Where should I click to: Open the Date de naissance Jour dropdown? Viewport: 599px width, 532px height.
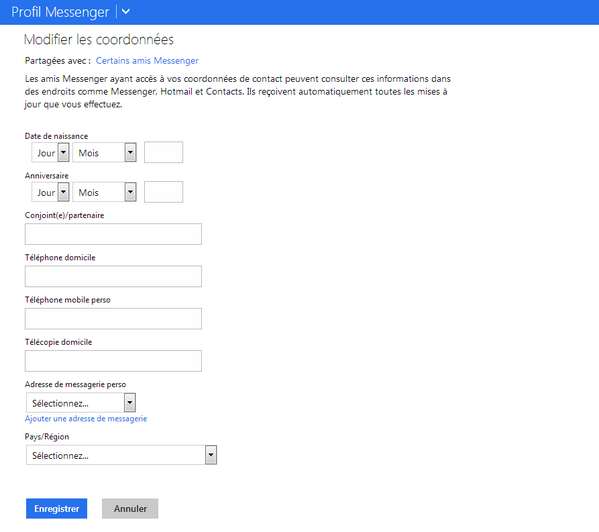point(50,152)
